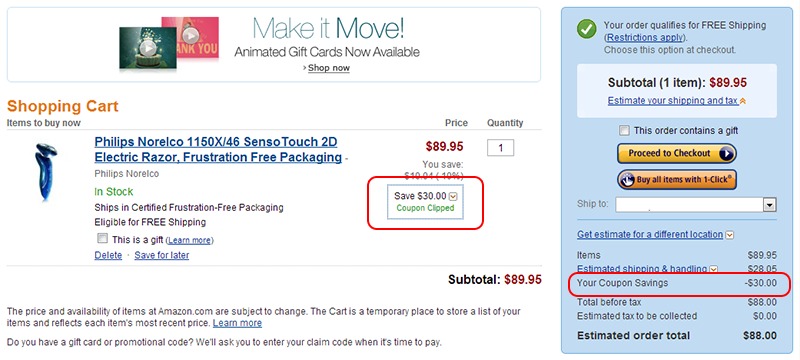Check 'This order contains a gift' box
The height and width of the screenshot is (360, 800).
(x=624, y=131)
